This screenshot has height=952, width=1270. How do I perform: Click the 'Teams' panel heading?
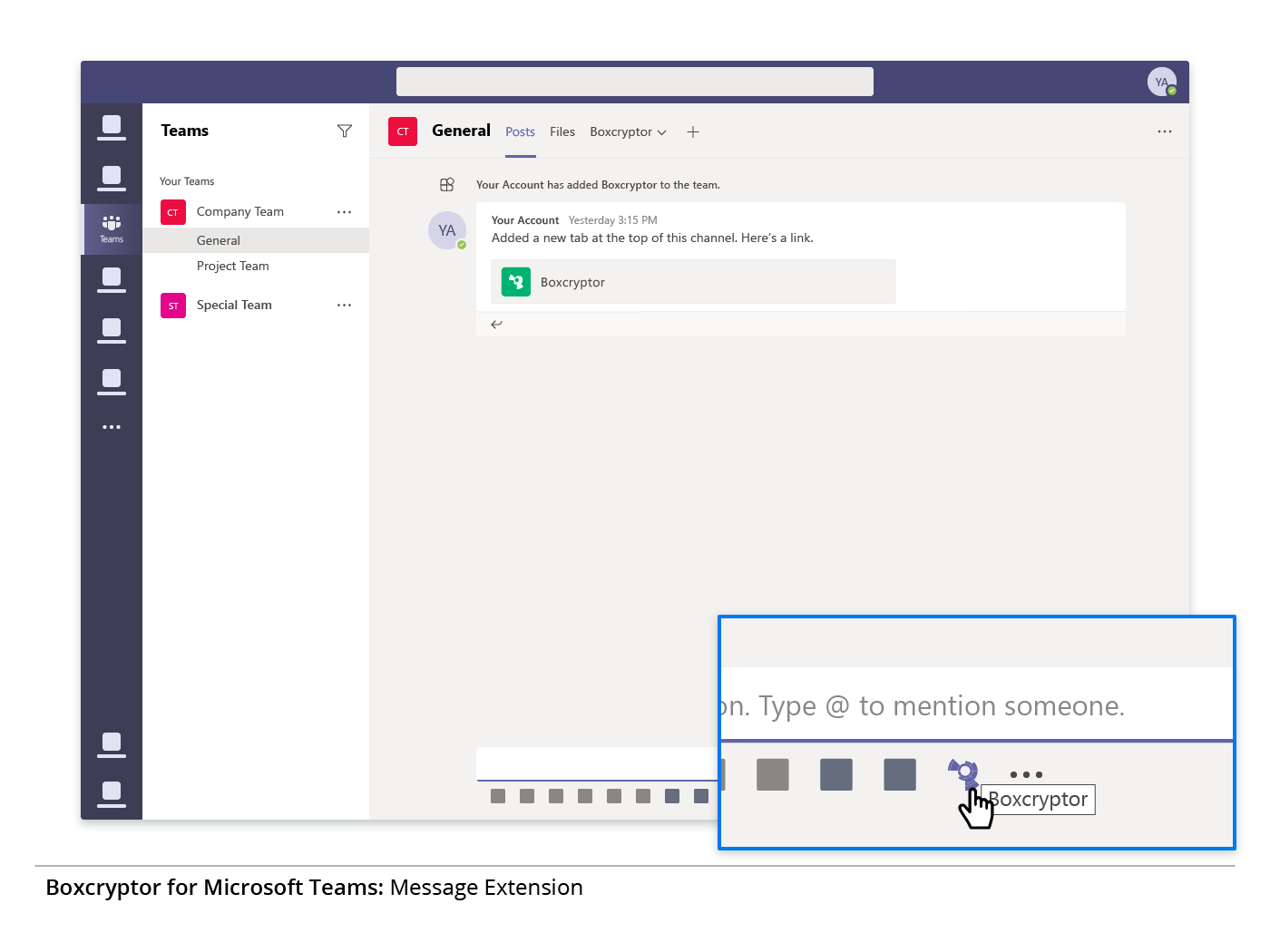tap(185, 131)
